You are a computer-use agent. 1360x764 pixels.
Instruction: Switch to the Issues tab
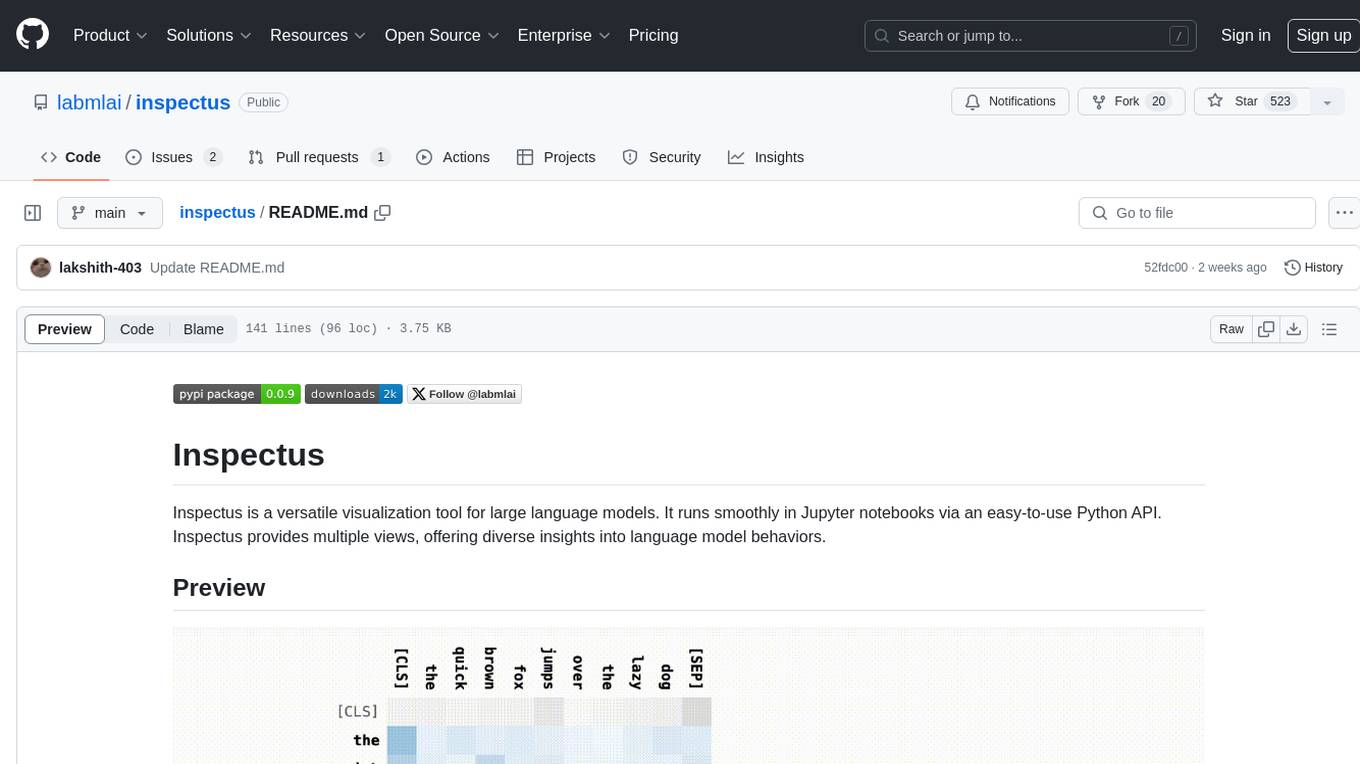pyautogui.click(x=173, y=157)
